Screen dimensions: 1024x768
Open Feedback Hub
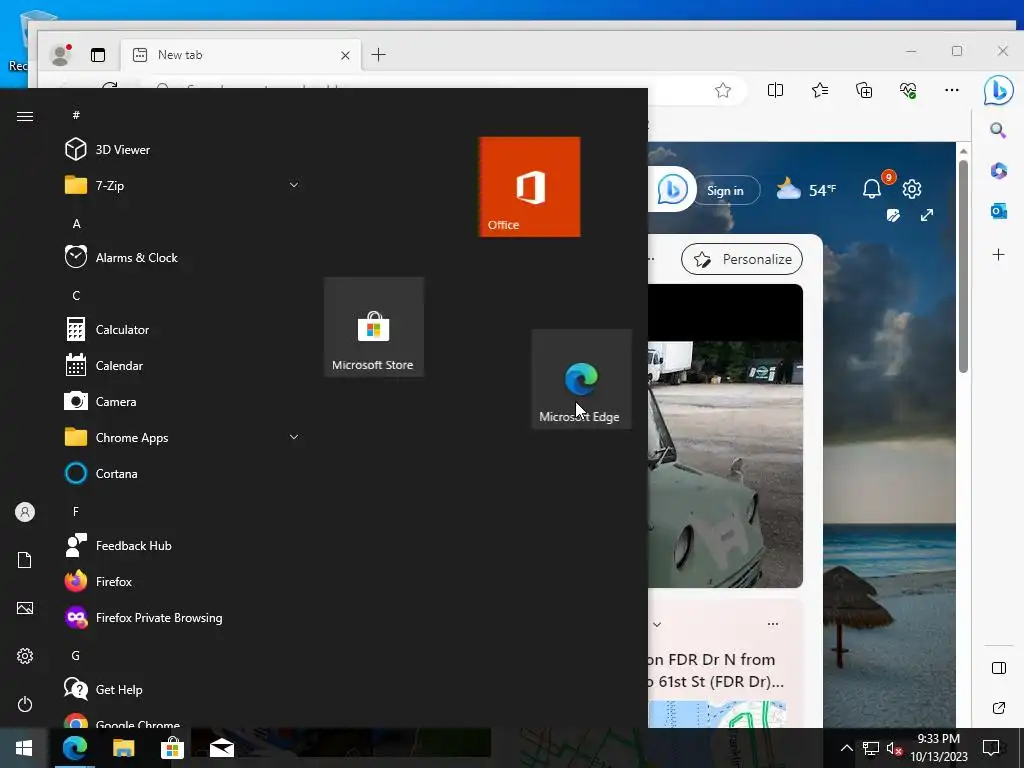183,545
